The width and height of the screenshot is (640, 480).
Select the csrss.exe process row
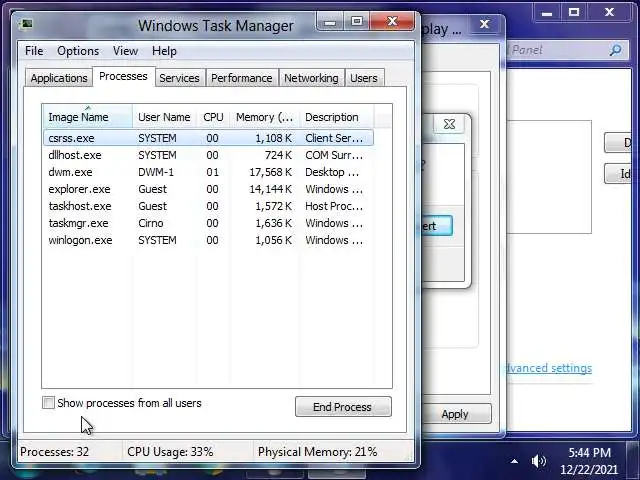coord(208,138)
